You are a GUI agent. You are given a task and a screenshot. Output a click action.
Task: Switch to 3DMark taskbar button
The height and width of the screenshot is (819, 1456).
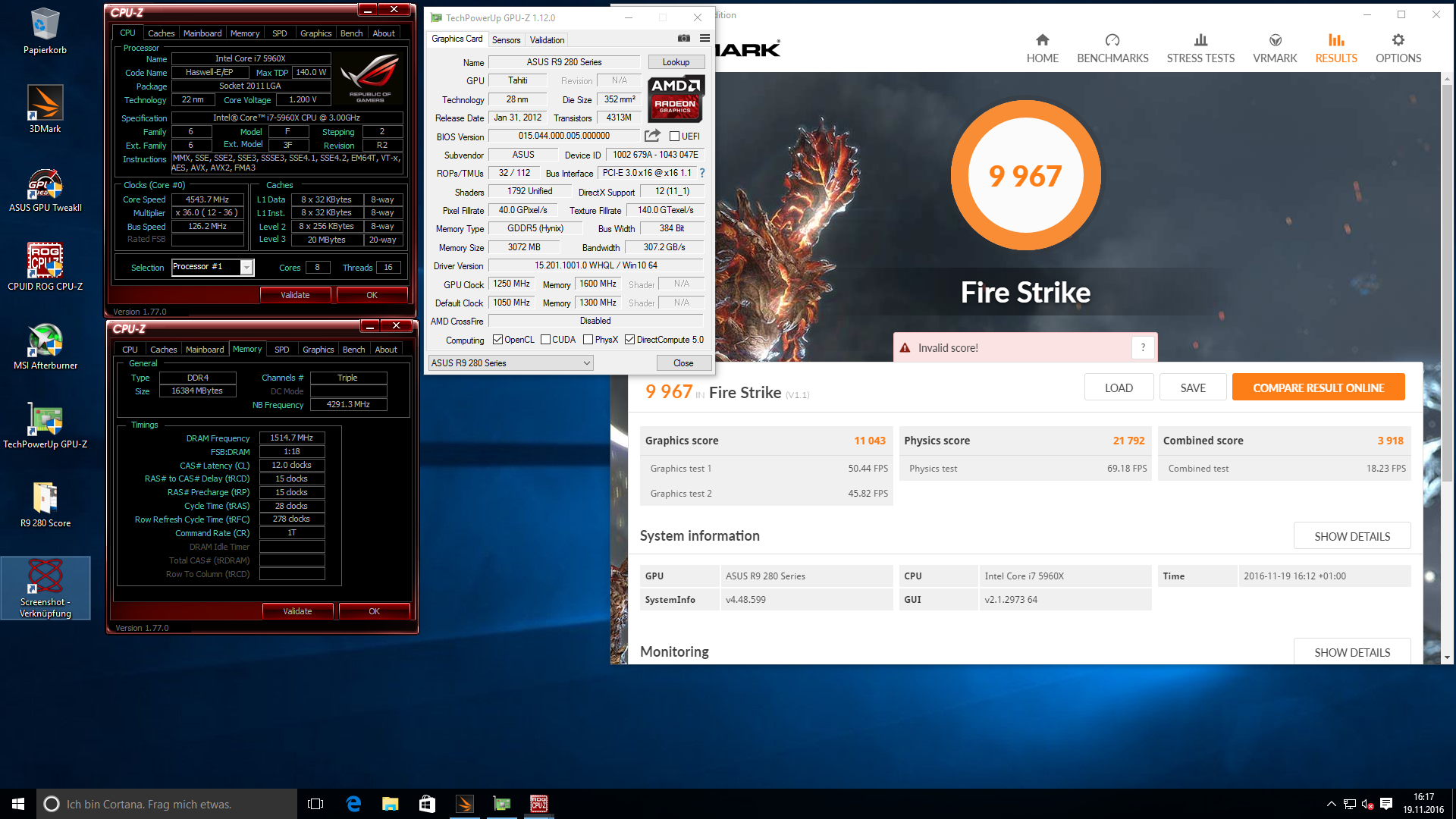pos(464,804)
